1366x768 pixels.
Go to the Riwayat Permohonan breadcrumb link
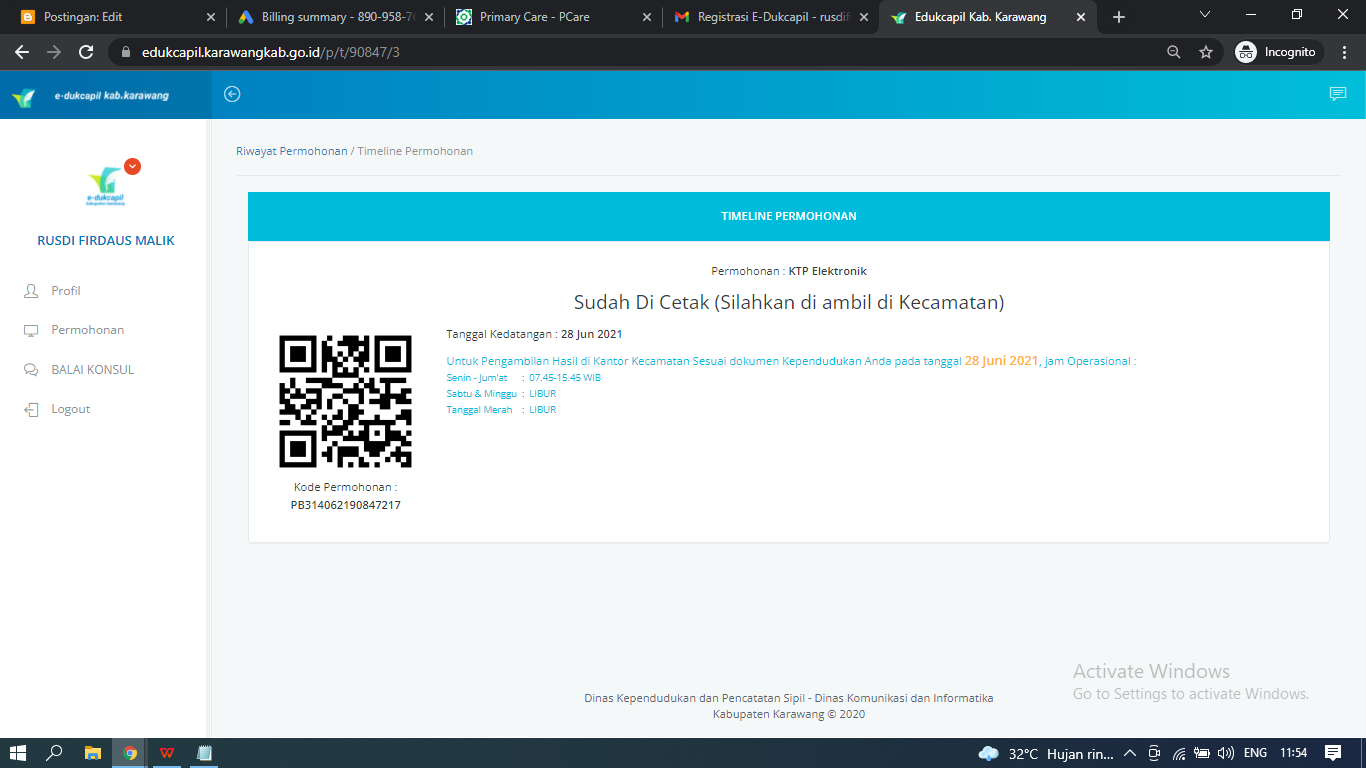[292, 151]
